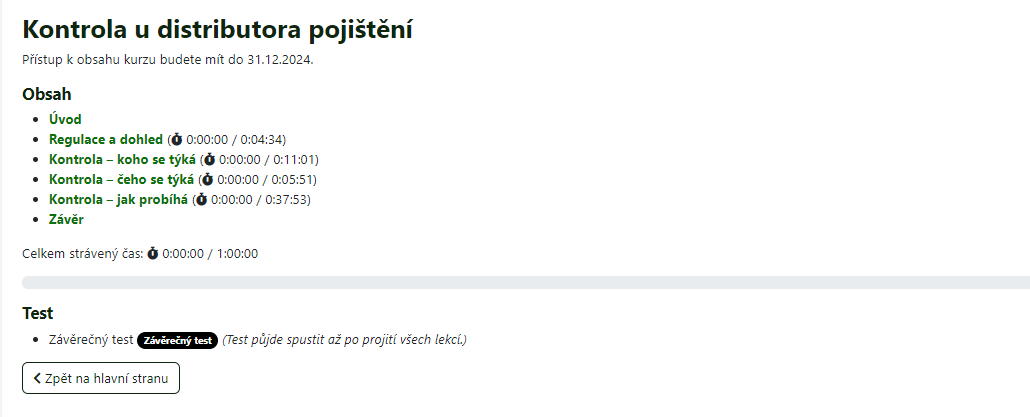1030x417 pixels.
Task: Click the Test section heading
Action: [x=37, y=313]
